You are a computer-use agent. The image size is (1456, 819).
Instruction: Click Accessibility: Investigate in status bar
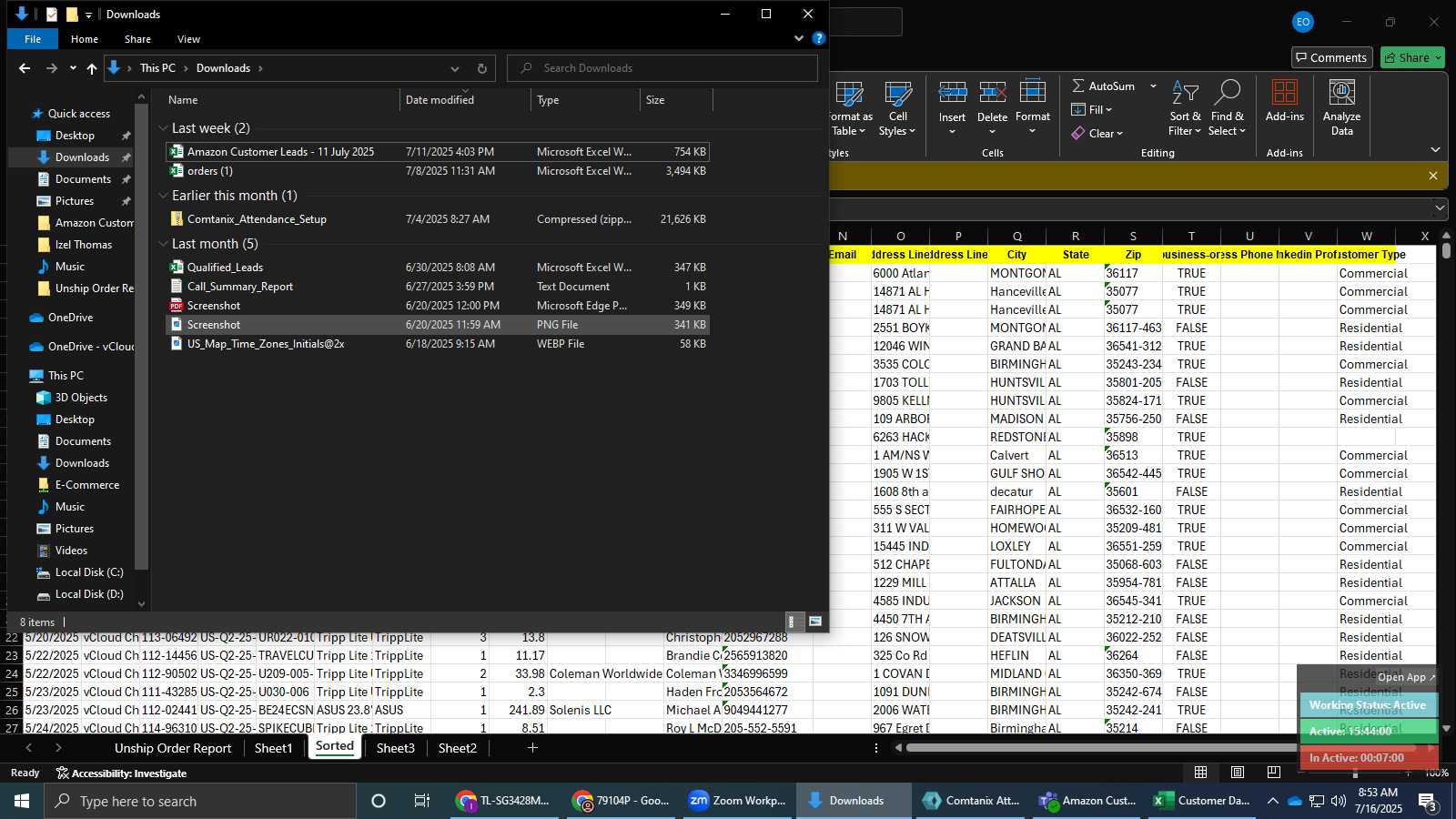(121, 773)
